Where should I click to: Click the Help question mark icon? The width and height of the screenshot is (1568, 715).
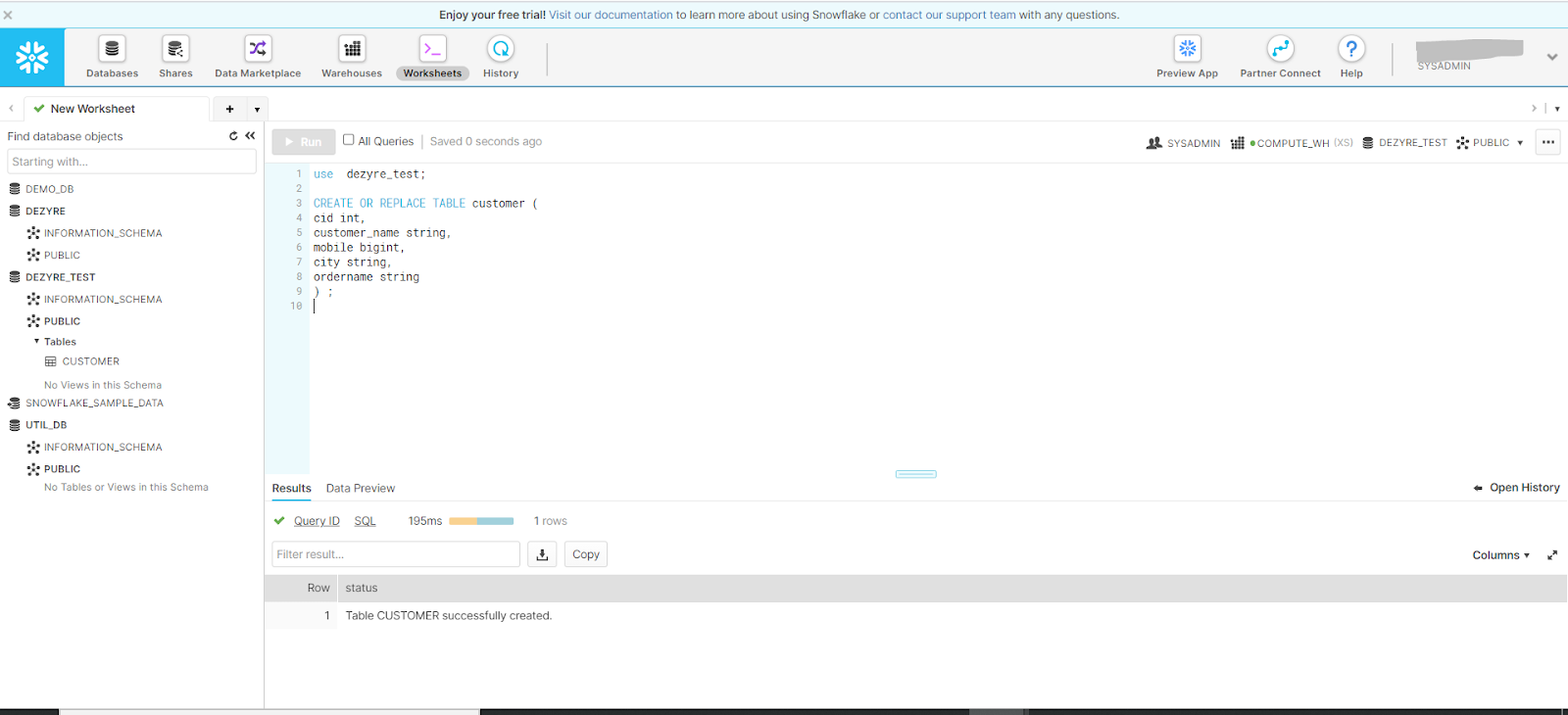[1351, 49]
